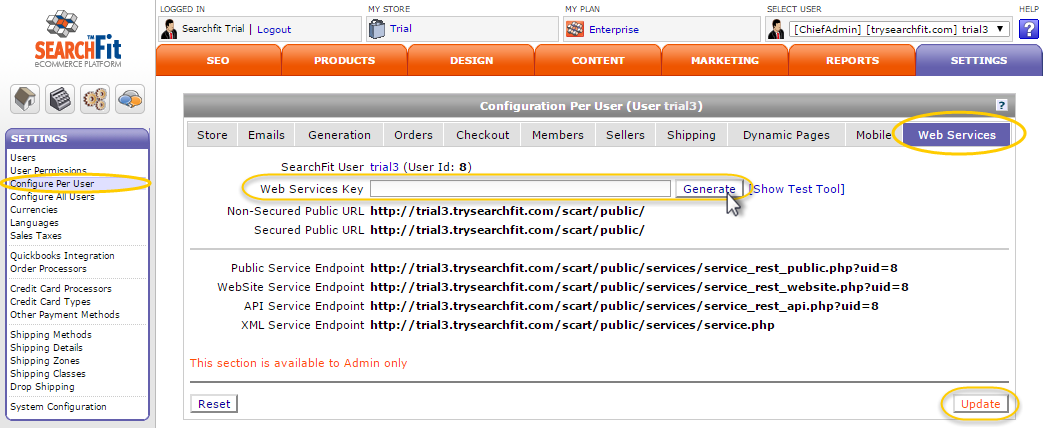Open Shipping Classes in sidebar
1043x428 pixels.
(48, 373)
